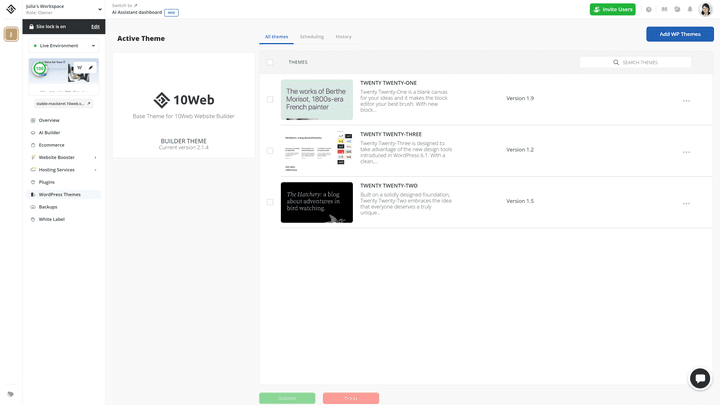Click the AI Builder sidebar icon
720x405 pixels.
(33, 133)
